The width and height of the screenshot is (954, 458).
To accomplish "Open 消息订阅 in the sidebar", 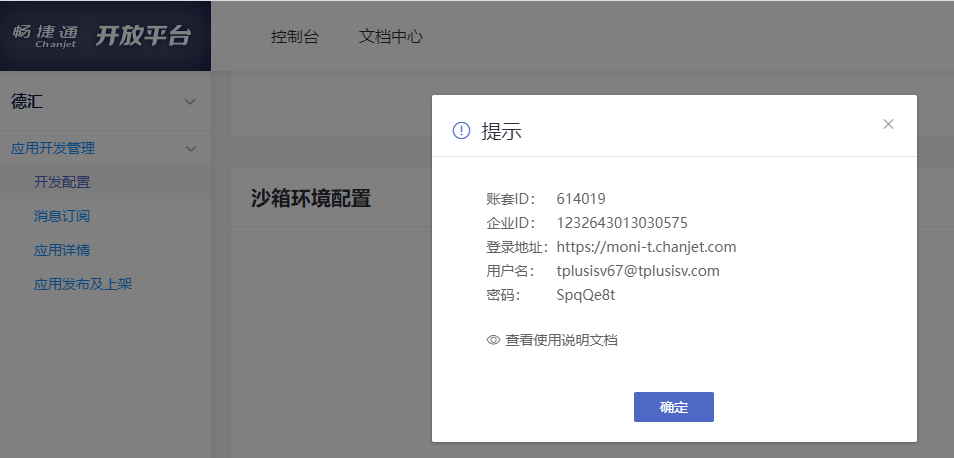I will (x=62, y=216).
